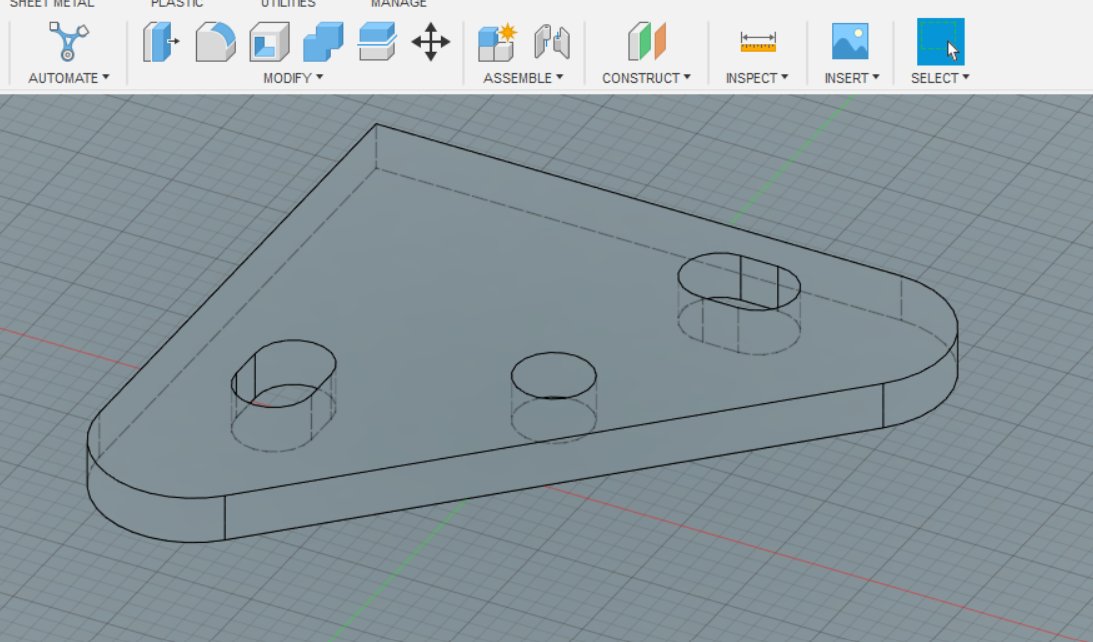The height and width of the screenshot is (642, 1093).
Task: Launch the Measure ruler tool
Action: click(x=758, y=42)
